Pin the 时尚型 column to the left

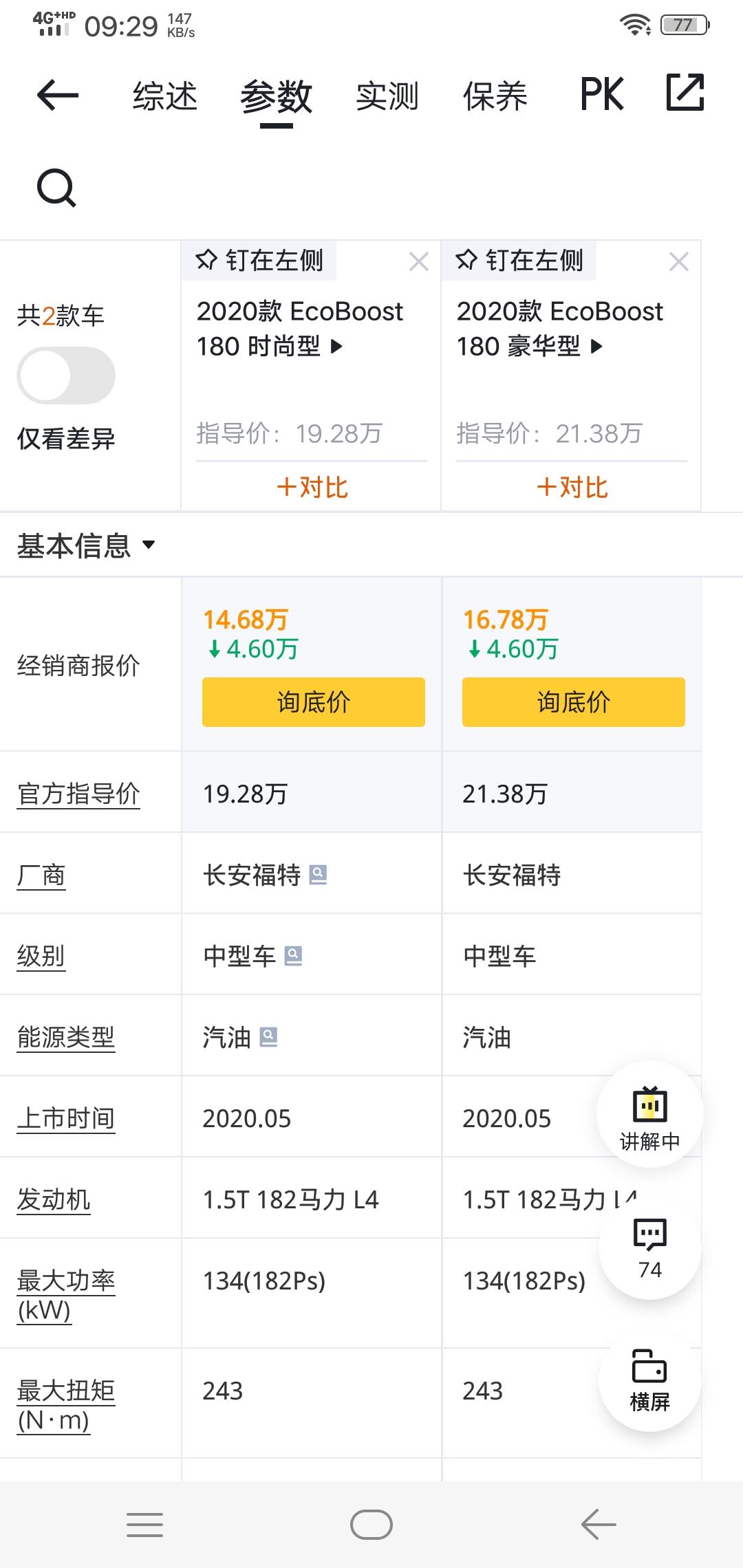click(x=259, y=261)
